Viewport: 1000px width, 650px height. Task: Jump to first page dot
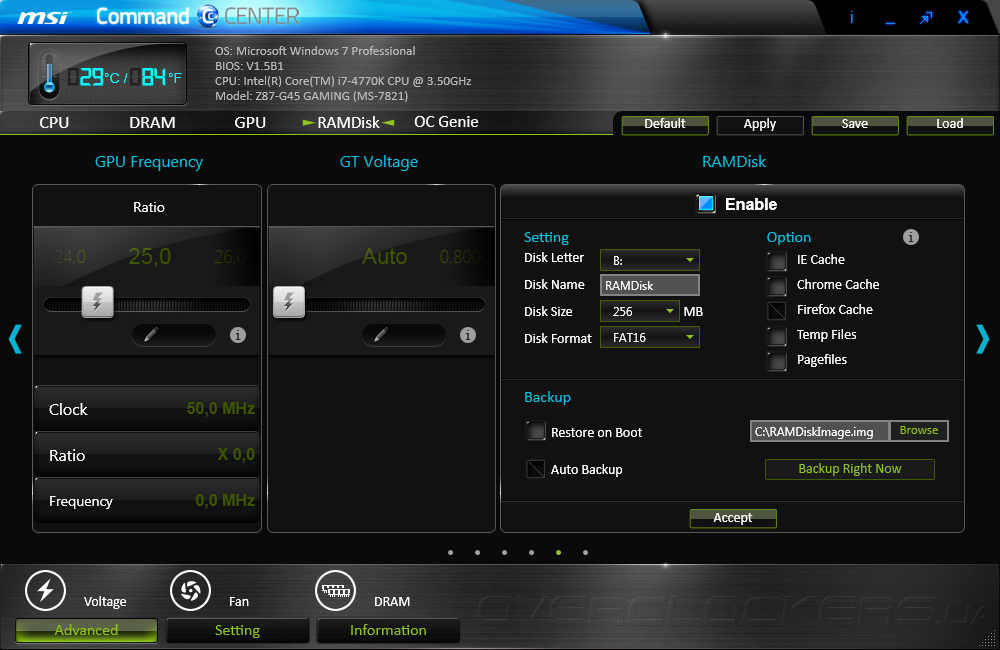coord(451,552)
